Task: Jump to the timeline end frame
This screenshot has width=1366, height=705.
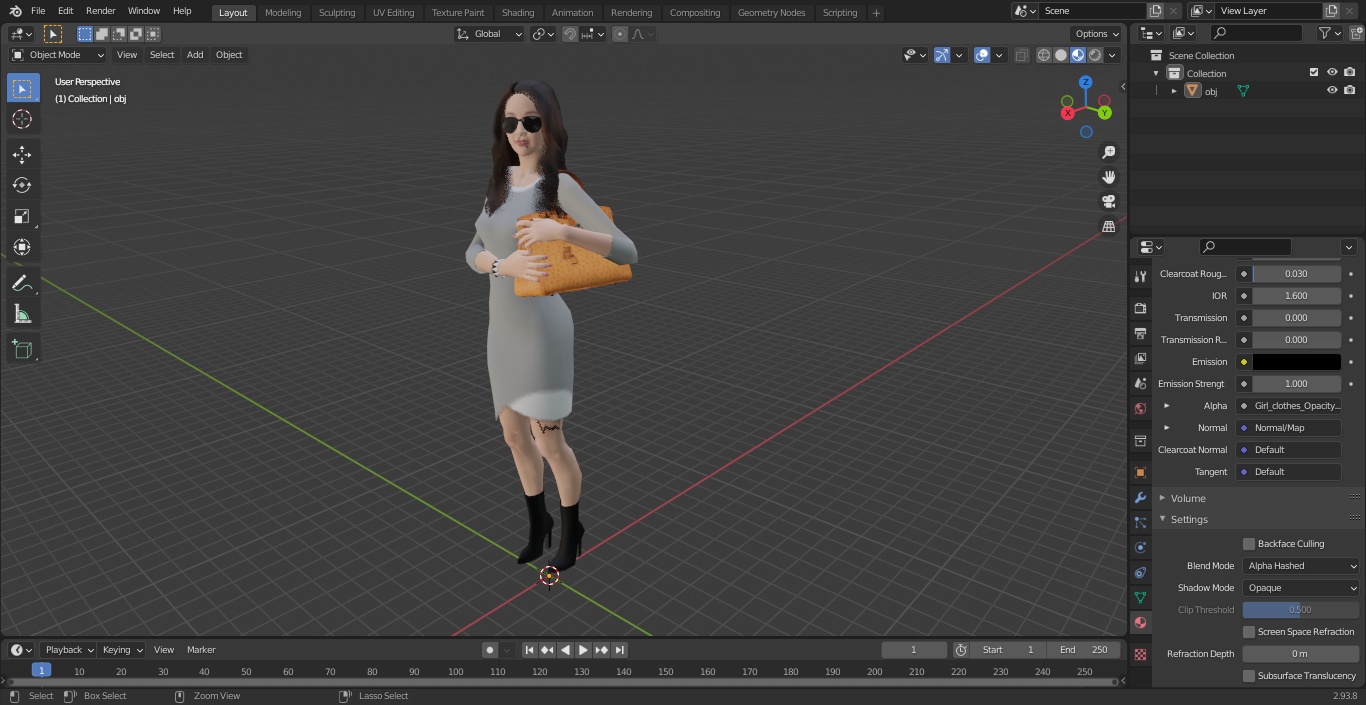Action: coord(620,650)
